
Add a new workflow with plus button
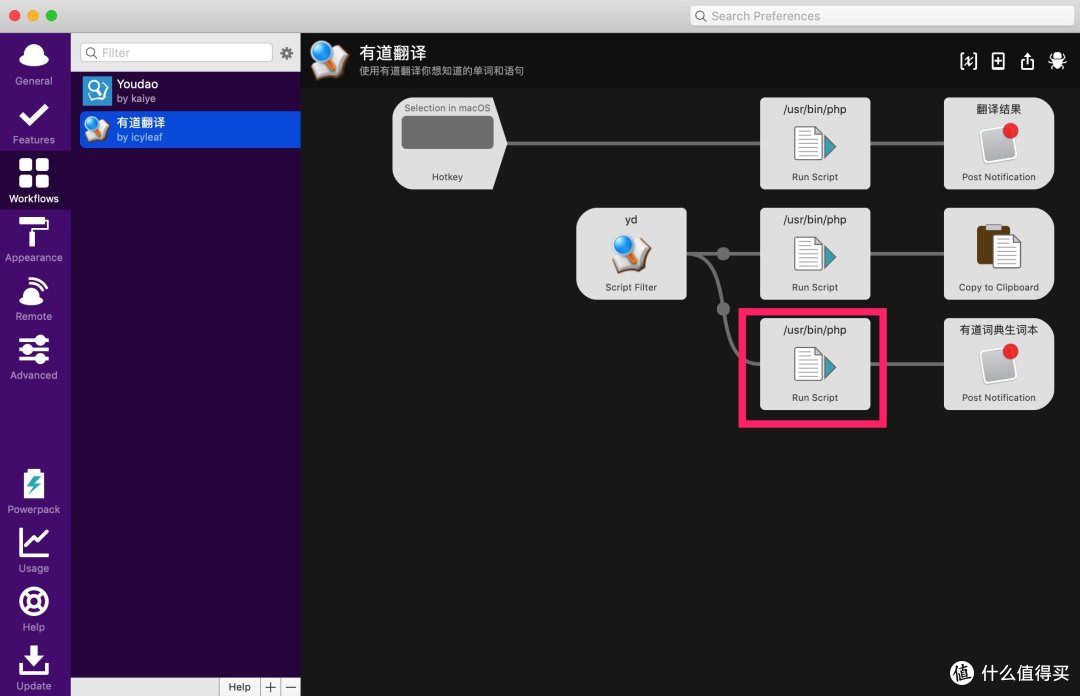pyautogui.click(x=271, y=686)
